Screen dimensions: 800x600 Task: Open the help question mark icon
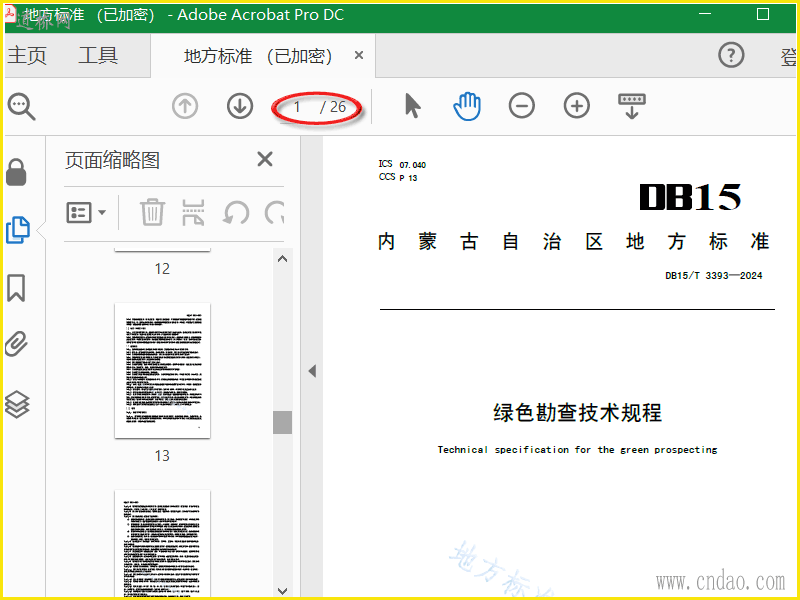731,55
